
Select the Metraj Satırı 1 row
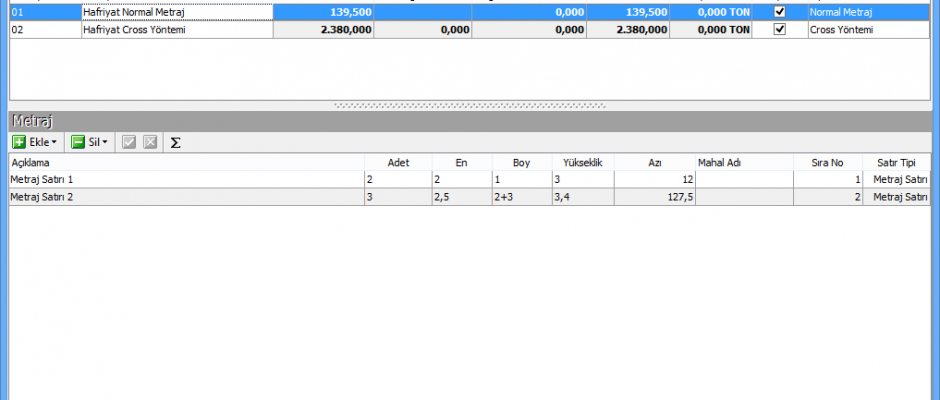pos(185,179)
